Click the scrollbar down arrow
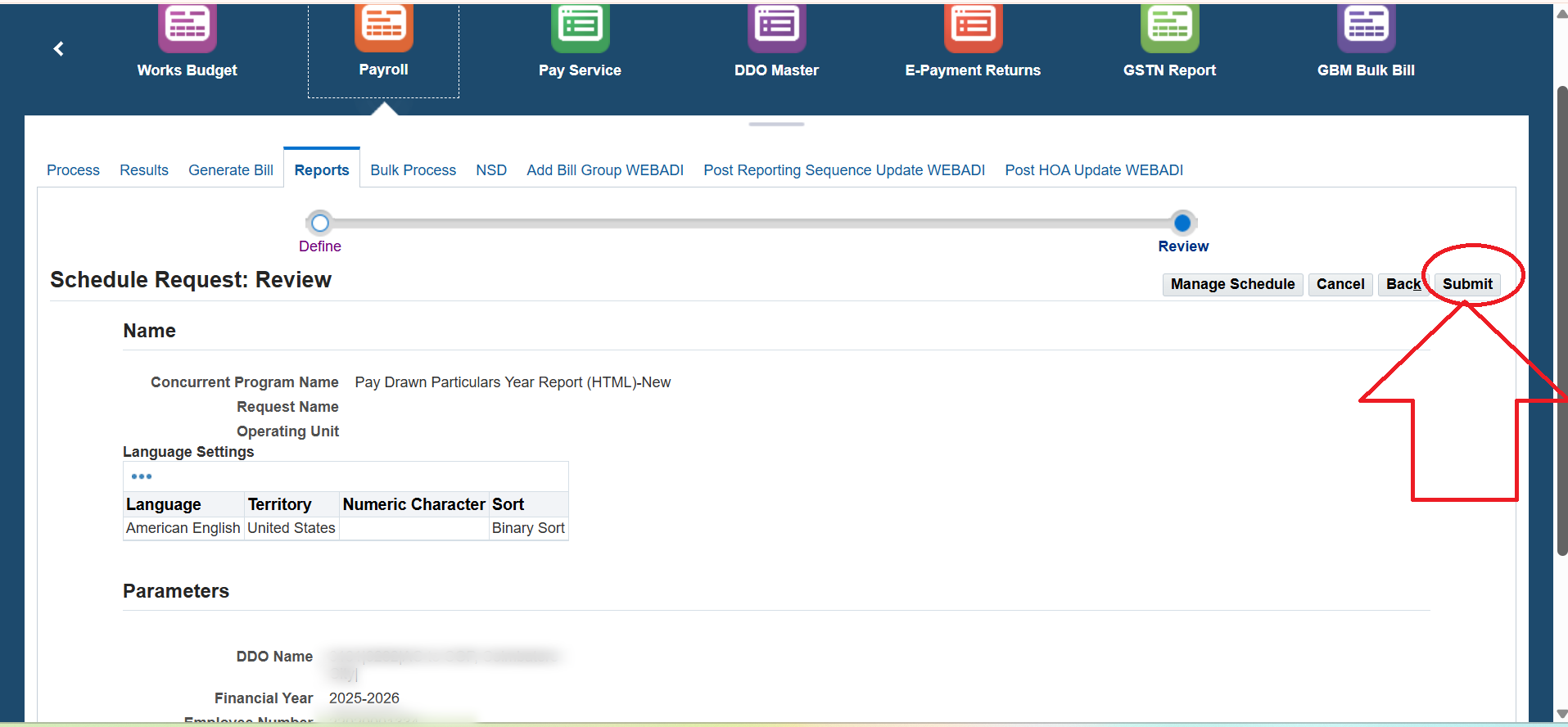This screenshot has width=1568, height=727. 1561,714
